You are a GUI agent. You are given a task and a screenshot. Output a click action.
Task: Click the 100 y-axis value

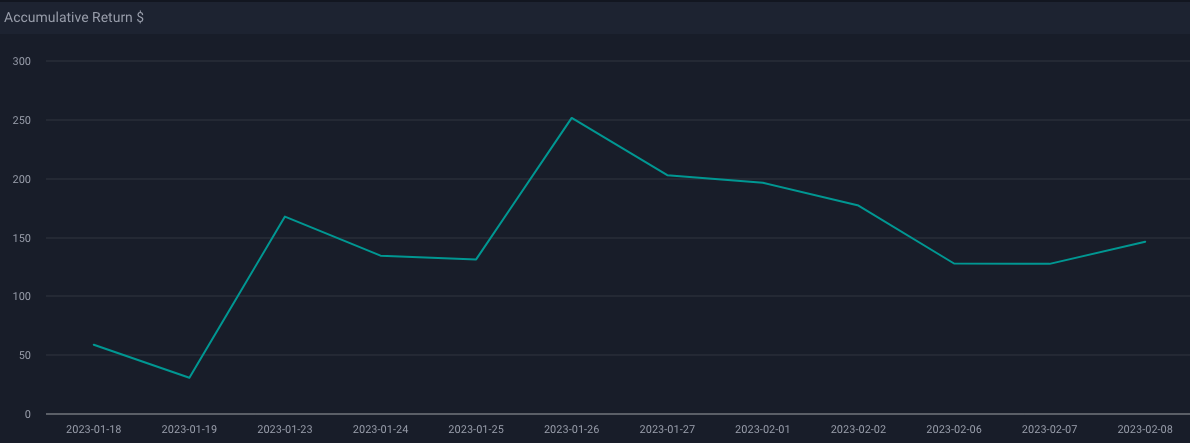(x=24, y=297)
